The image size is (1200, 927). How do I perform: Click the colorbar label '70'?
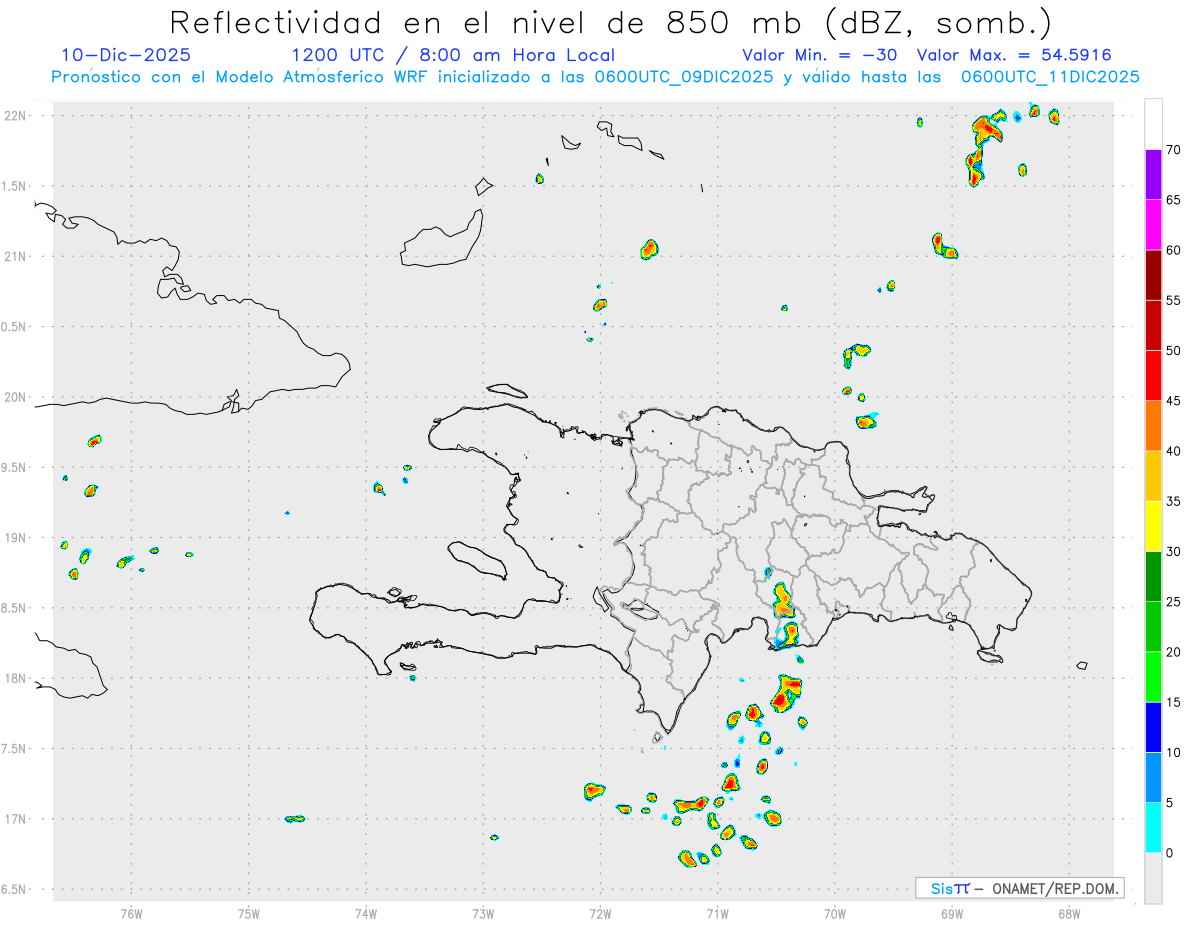pyautogui.click(x=1174, y=150)
